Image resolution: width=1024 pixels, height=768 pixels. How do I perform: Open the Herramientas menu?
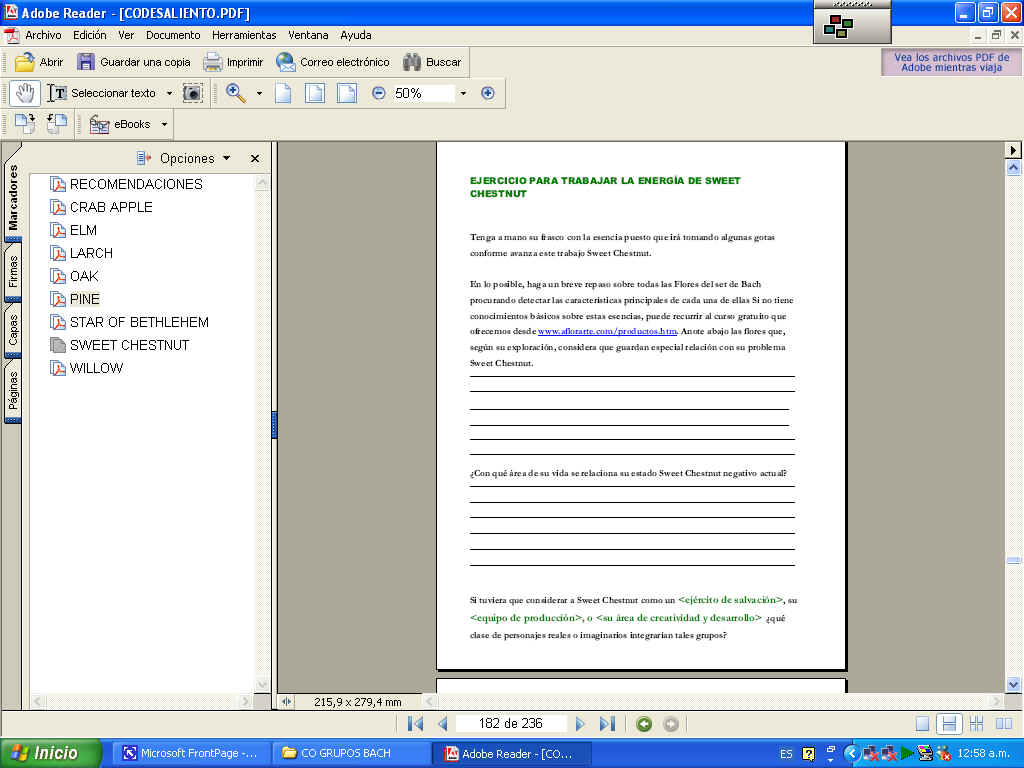click(x=244, y=35)
